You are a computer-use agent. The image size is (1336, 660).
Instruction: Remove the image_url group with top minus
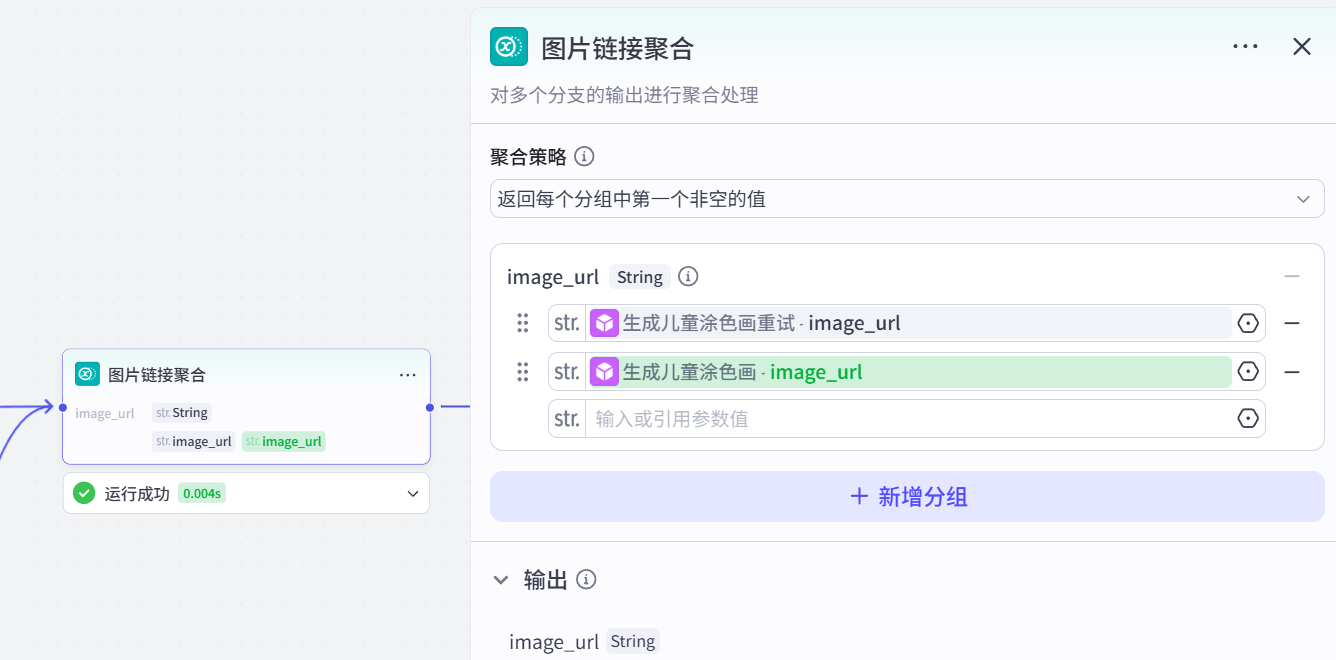coord(1292,276)
